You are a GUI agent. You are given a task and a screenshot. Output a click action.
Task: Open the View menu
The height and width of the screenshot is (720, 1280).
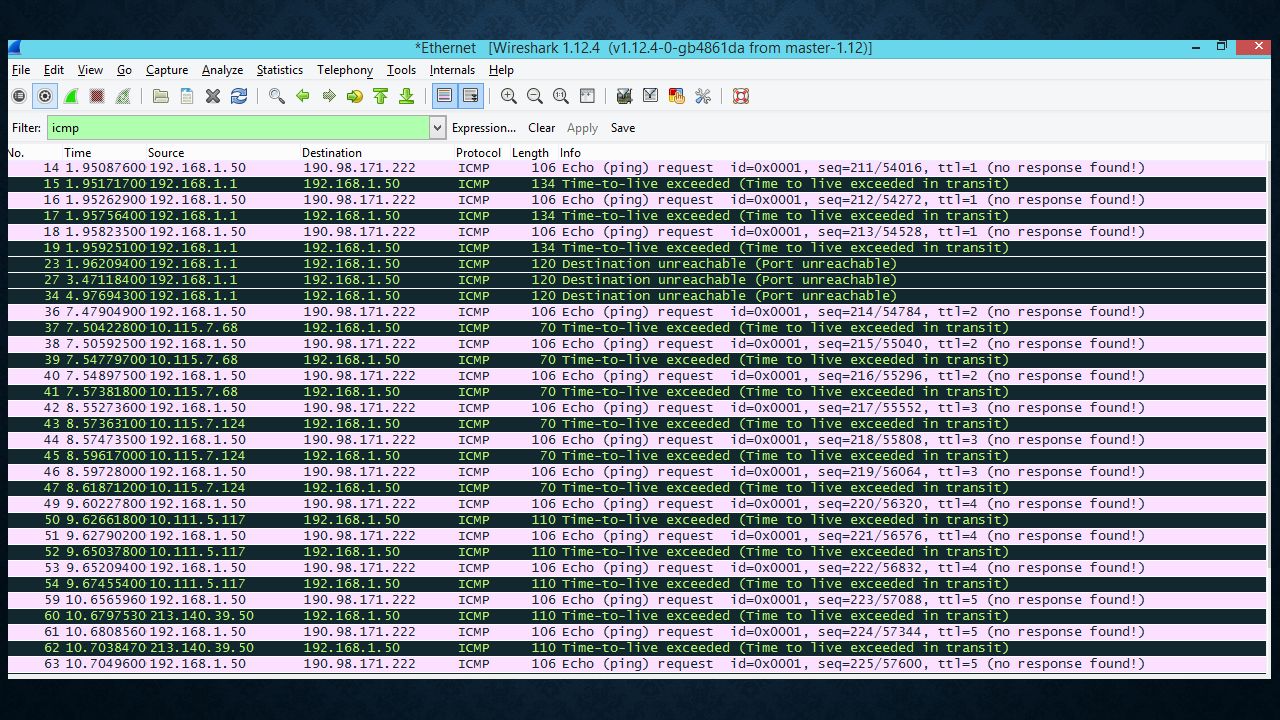[90, 70]
